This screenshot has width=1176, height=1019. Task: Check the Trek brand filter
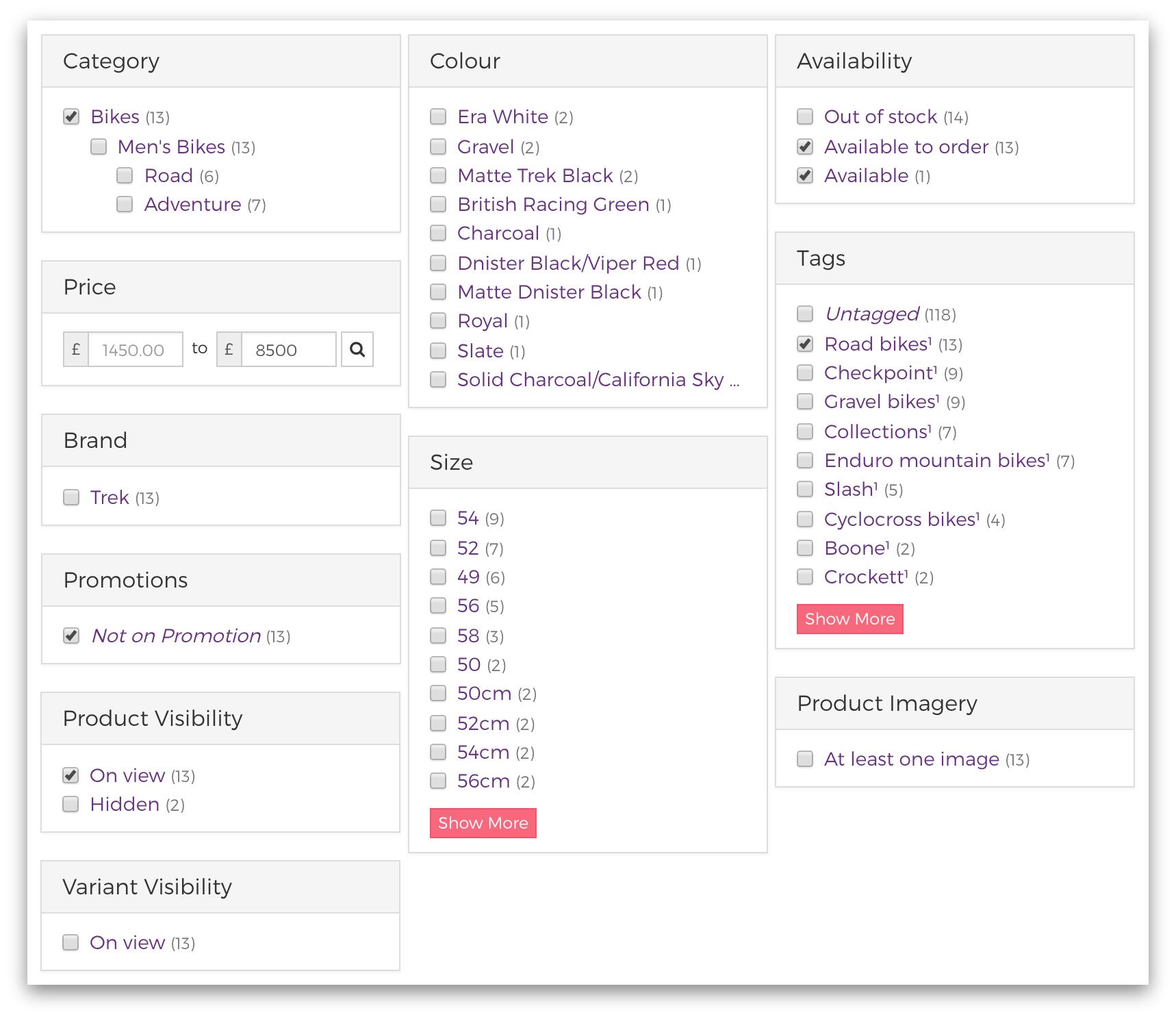point(71,497)
